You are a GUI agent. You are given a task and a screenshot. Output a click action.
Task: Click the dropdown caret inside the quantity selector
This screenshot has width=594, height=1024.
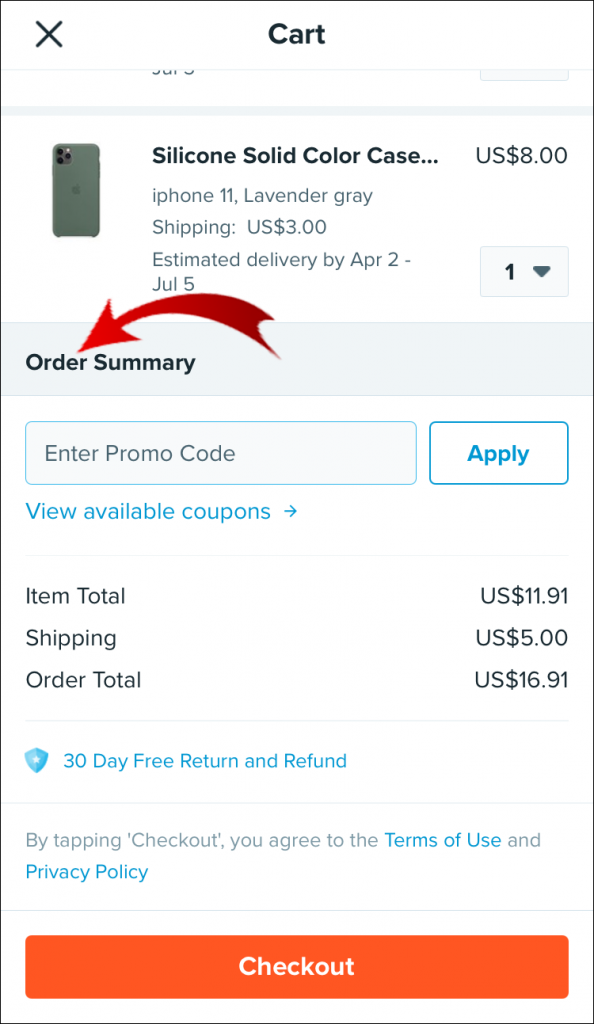[x=541, y=271]
